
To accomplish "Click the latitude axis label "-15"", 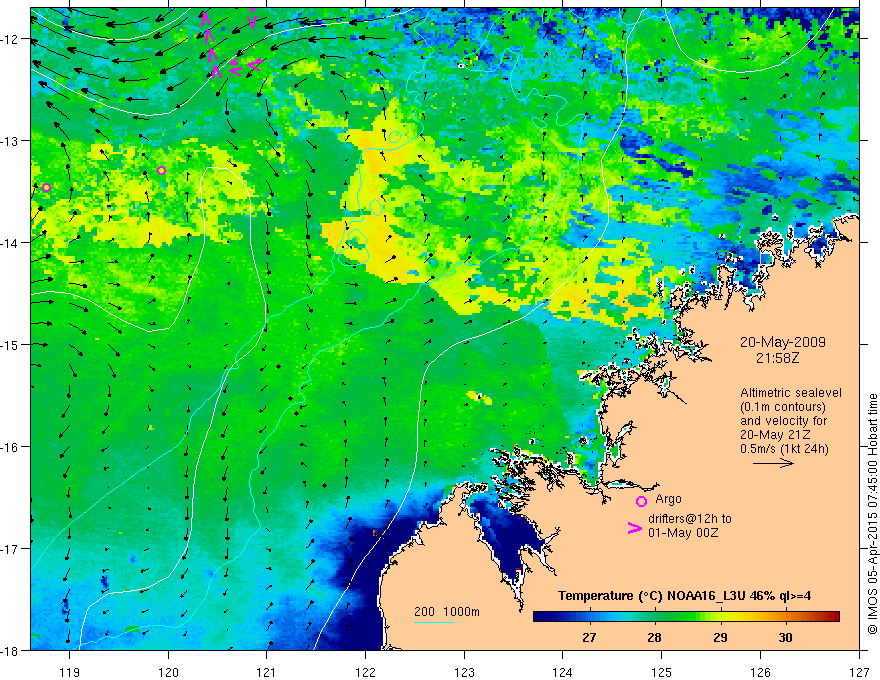I will 10,345.
